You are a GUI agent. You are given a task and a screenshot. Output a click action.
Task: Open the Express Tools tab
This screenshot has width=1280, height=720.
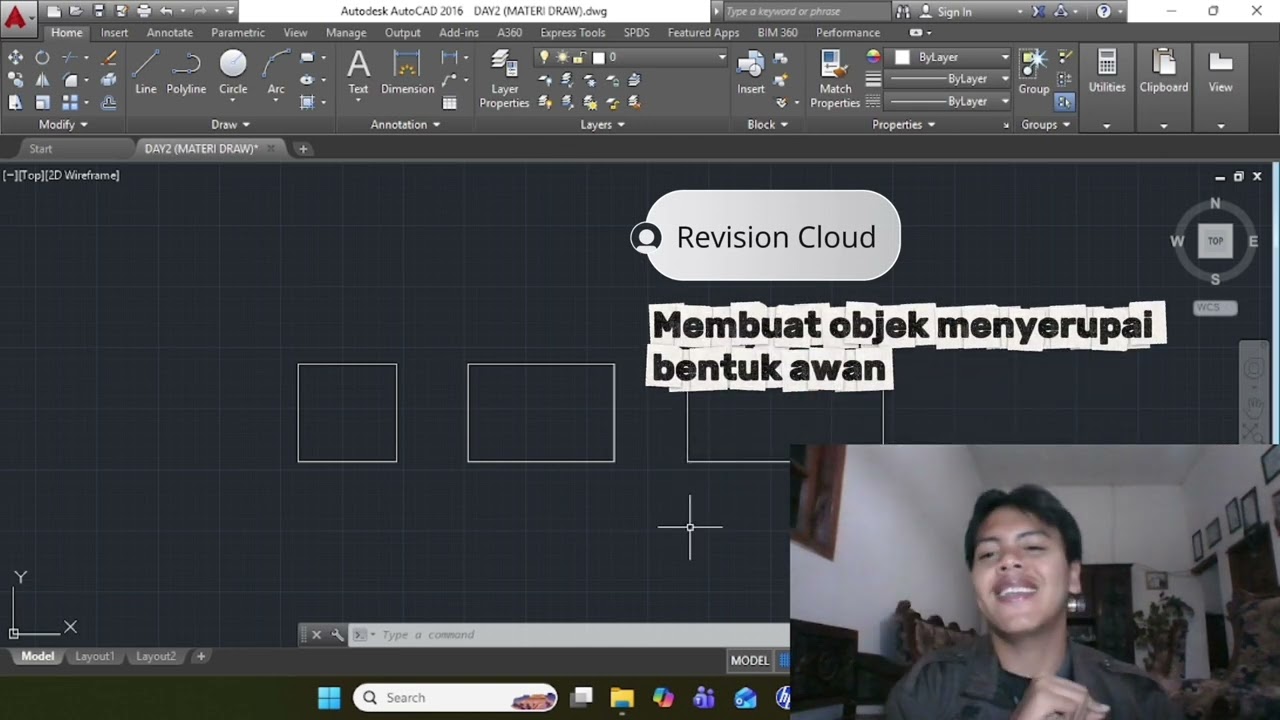click(x=573, y=32)
